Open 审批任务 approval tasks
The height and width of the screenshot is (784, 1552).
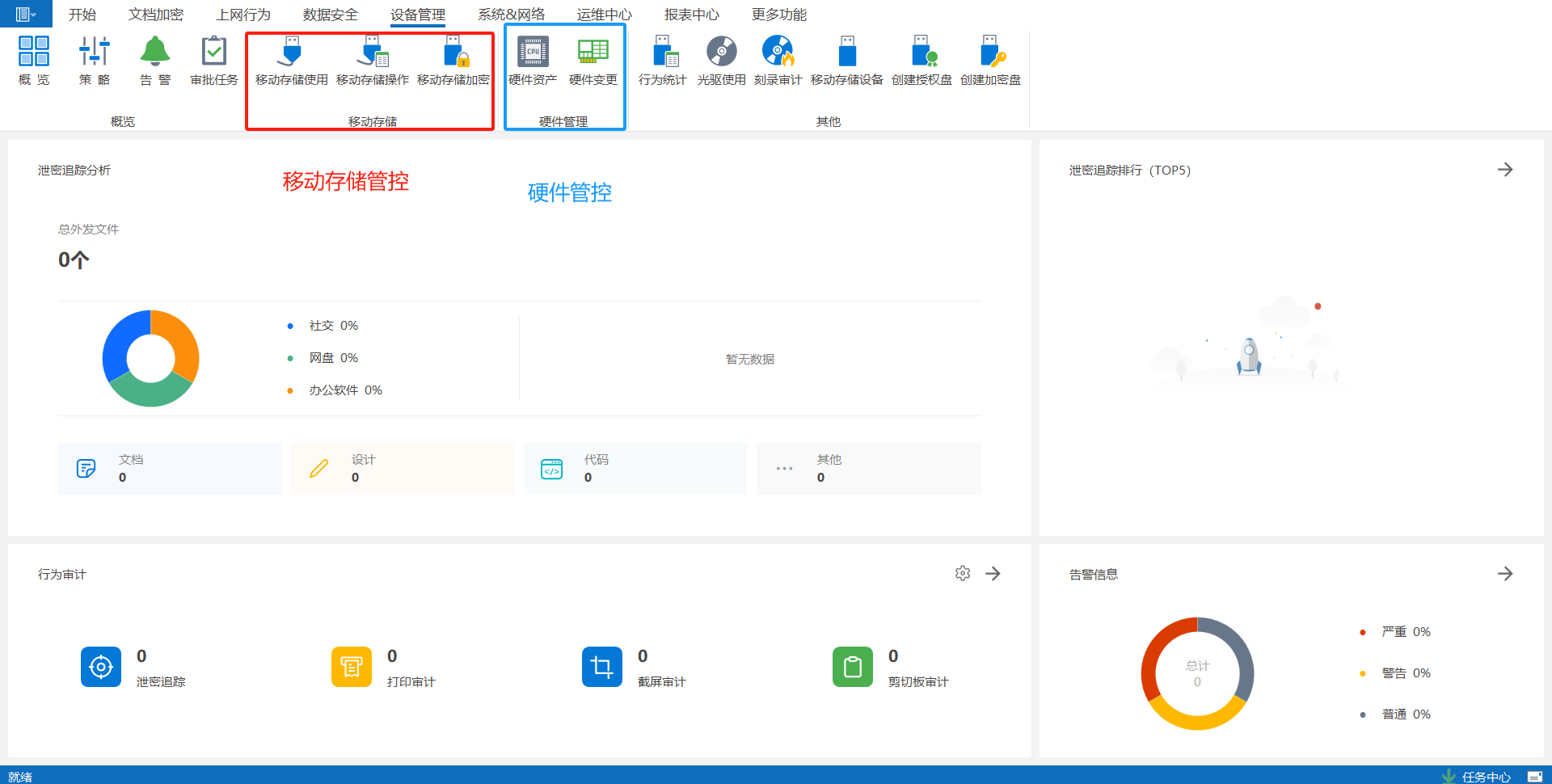tap(214, 61)
